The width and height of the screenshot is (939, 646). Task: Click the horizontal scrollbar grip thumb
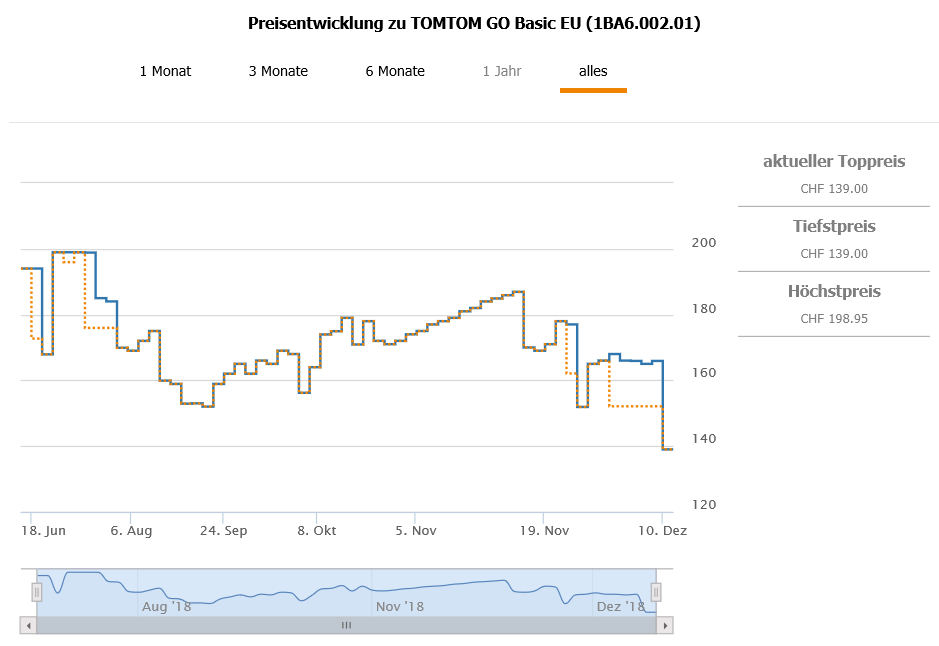pyautogui.click(x=346, y=625)
